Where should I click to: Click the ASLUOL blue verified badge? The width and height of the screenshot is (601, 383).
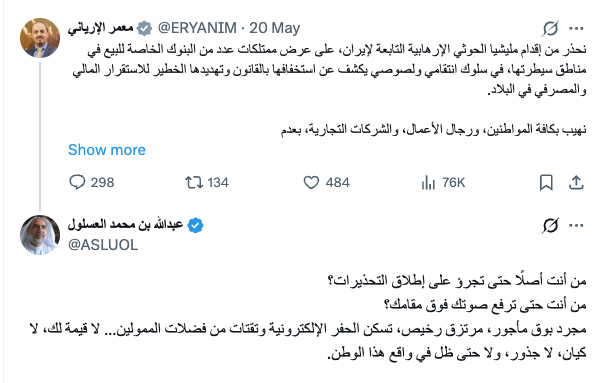pyautogui.click(x=195, y=225)
